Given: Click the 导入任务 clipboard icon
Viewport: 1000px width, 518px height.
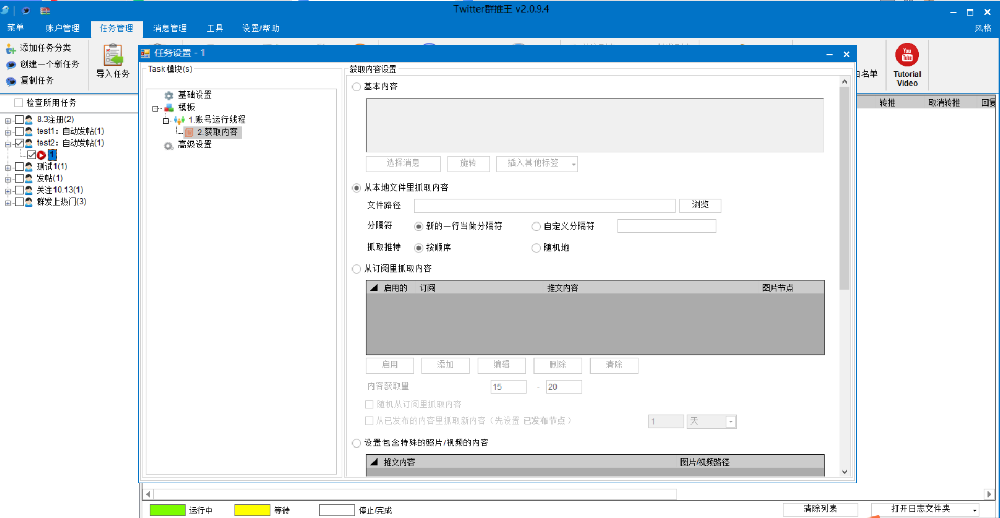Looking at the screenshot, I should point(113,56).
